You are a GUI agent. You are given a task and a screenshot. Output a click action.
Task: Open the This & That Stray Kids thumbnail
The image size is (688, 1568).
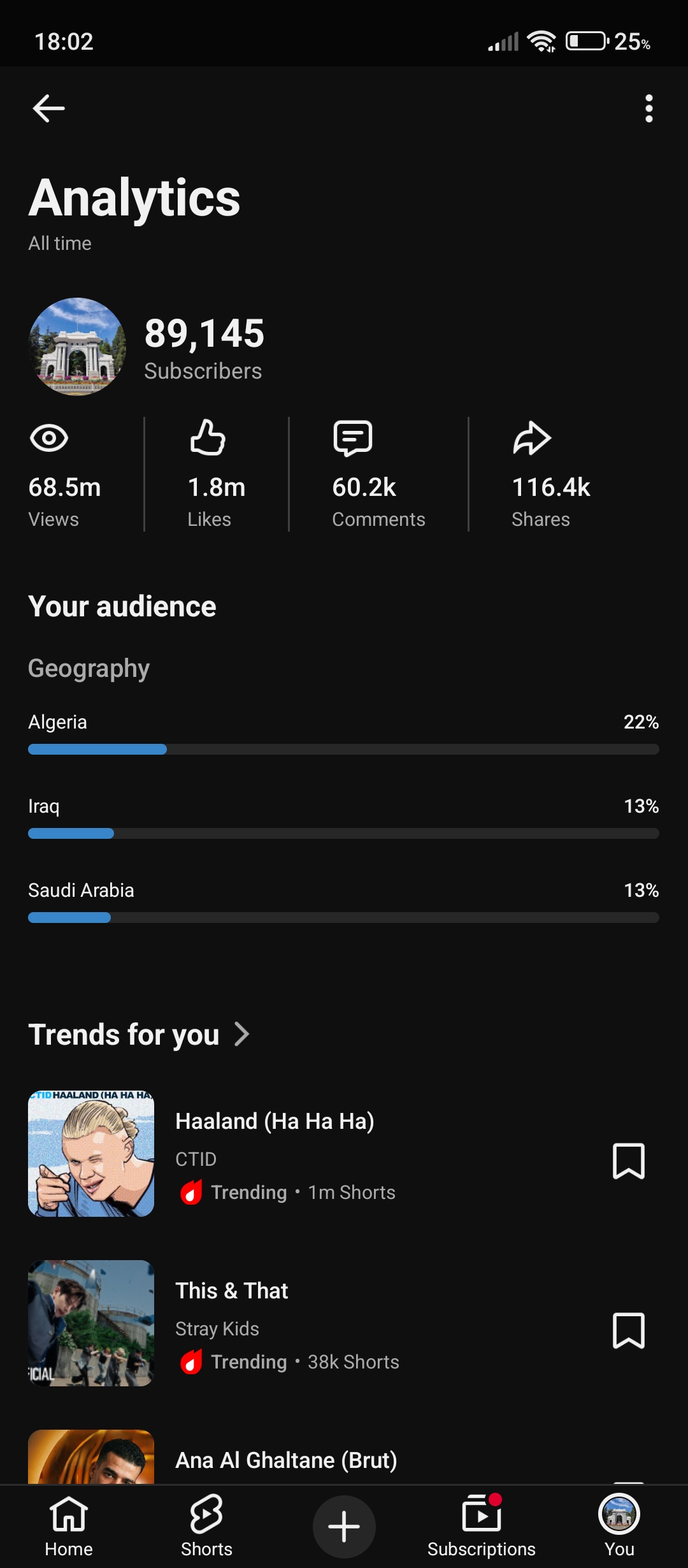(x=91, y=1323)
